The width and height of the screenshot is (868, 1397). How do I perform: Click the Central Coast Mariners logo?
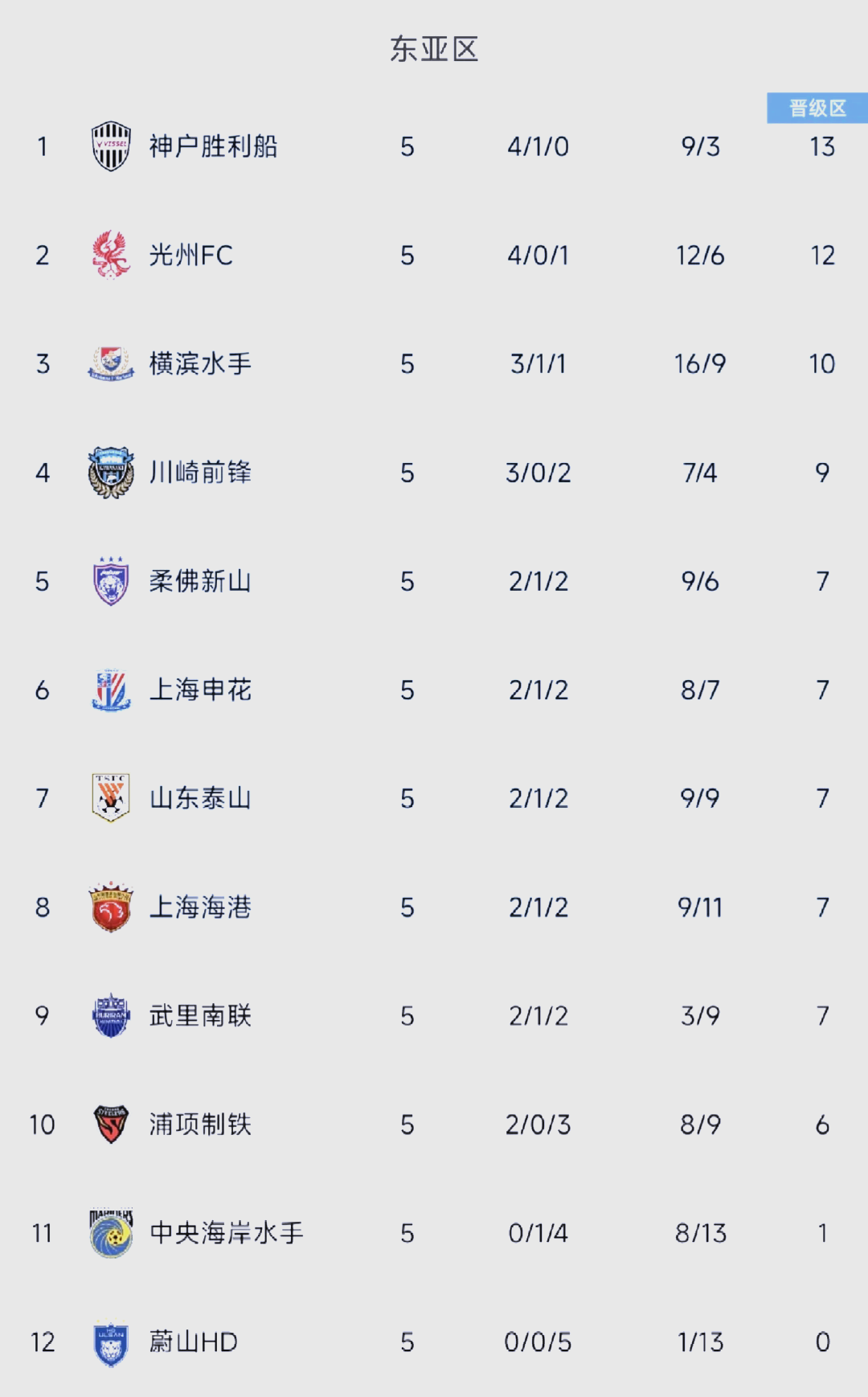(111, 1233)
